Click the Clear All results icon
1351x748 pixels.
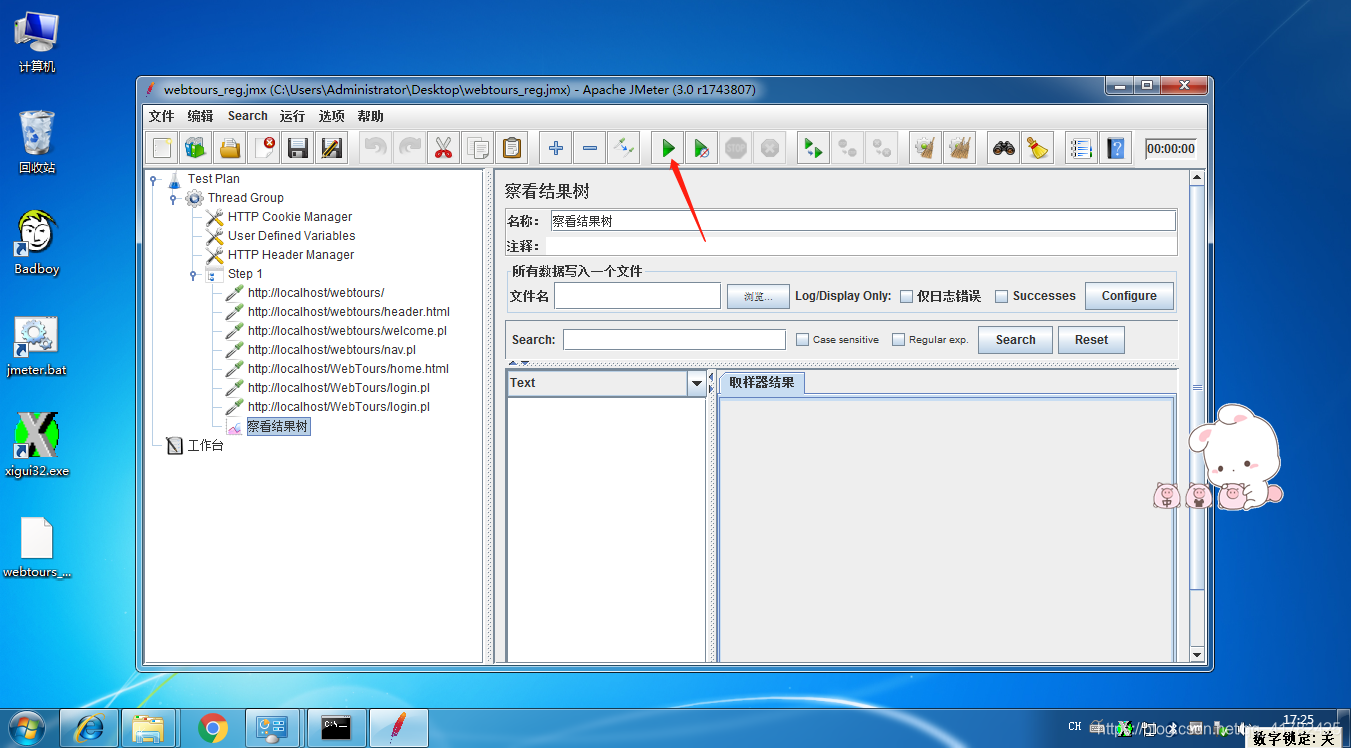(x=960, y=149)
